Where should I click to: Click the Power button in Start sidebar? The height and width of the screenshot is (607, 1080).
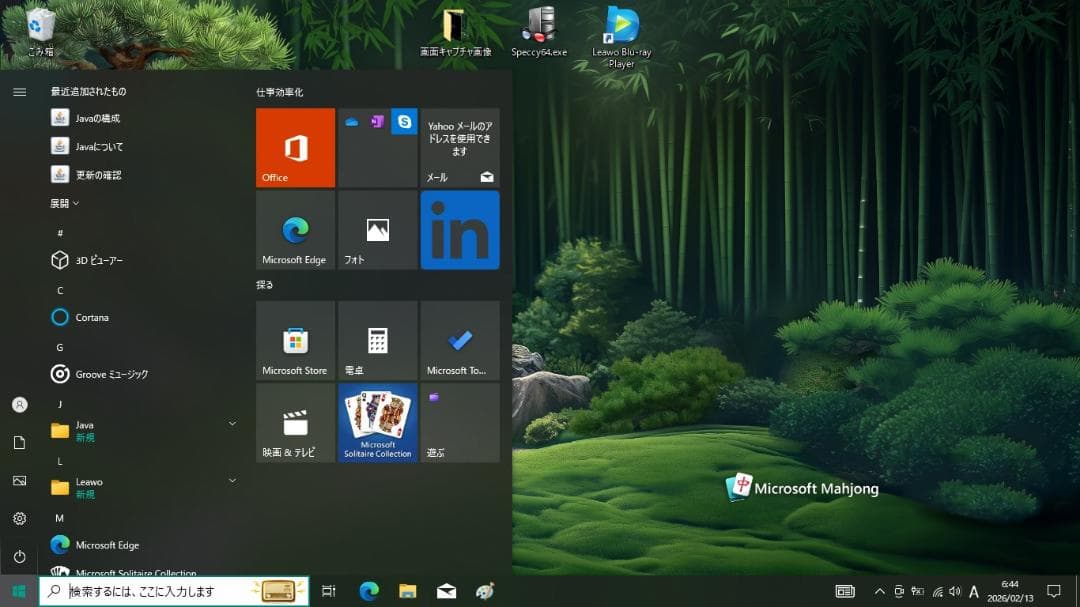[19, 556]
